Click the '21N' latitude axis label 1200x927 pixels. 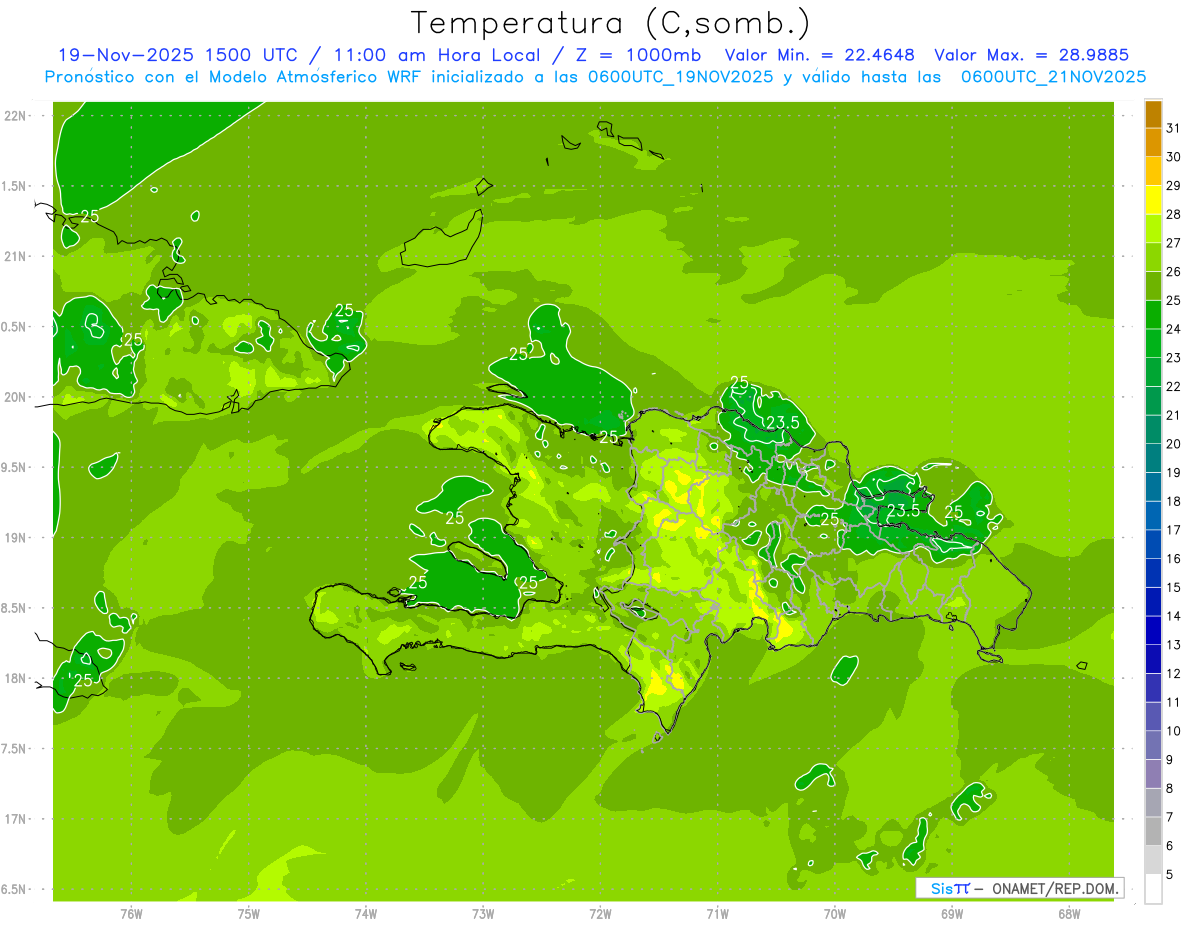[x=17, y=256]
